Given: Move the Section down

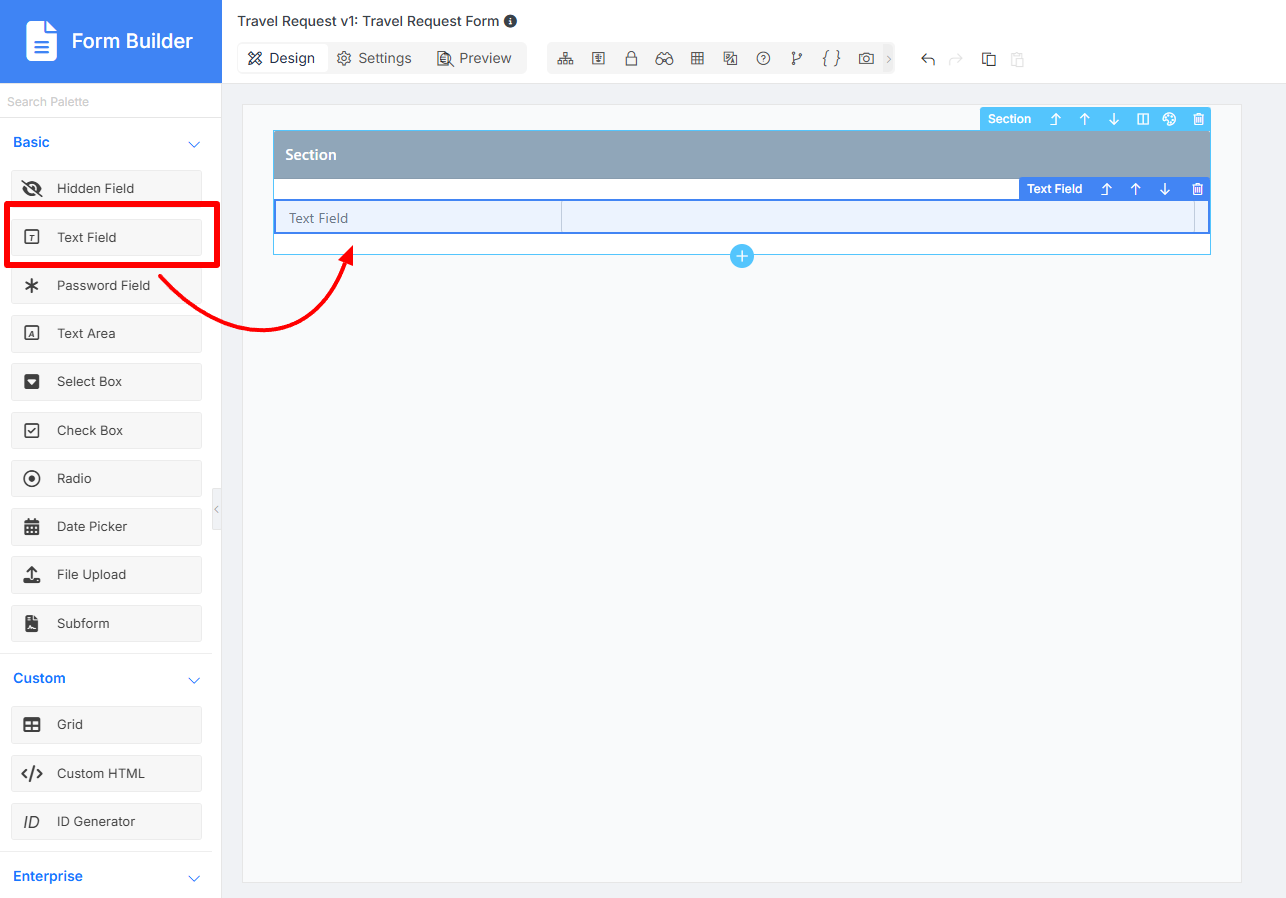Looking at the screenshot, I should [x=1113, y=119].
